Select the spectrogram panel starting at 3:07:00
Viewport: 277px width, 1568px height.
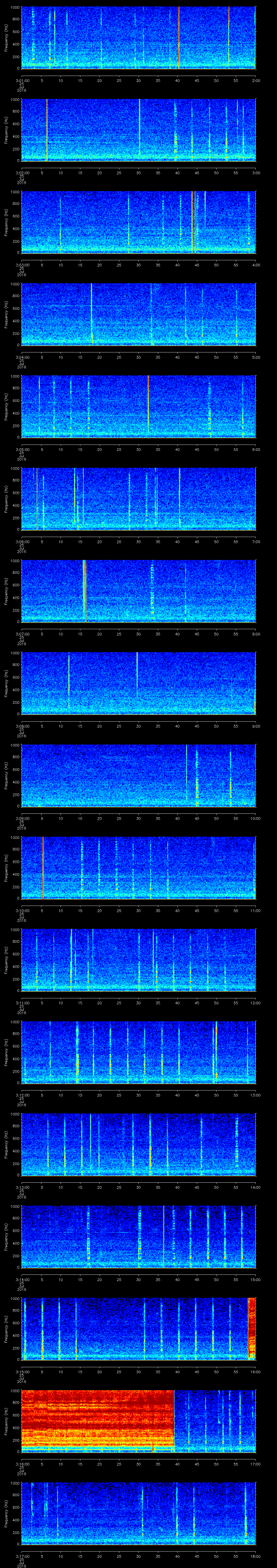pos(138,591)
